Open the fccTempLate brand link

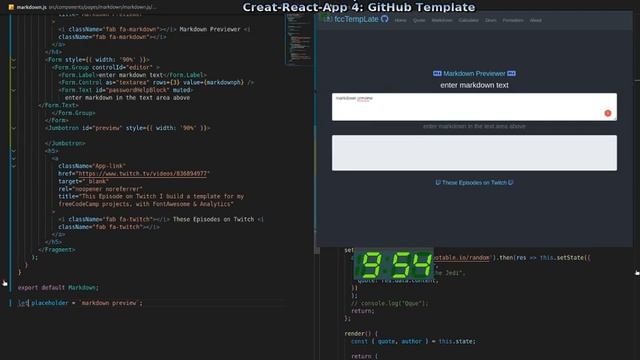pyautogui.click(x=356, y=19)
